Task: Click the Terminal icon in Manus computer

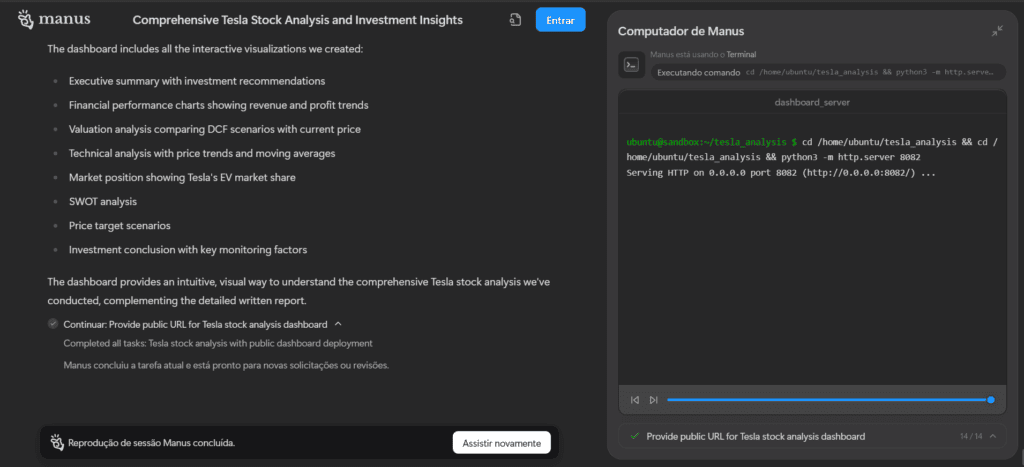Action: 631,65
